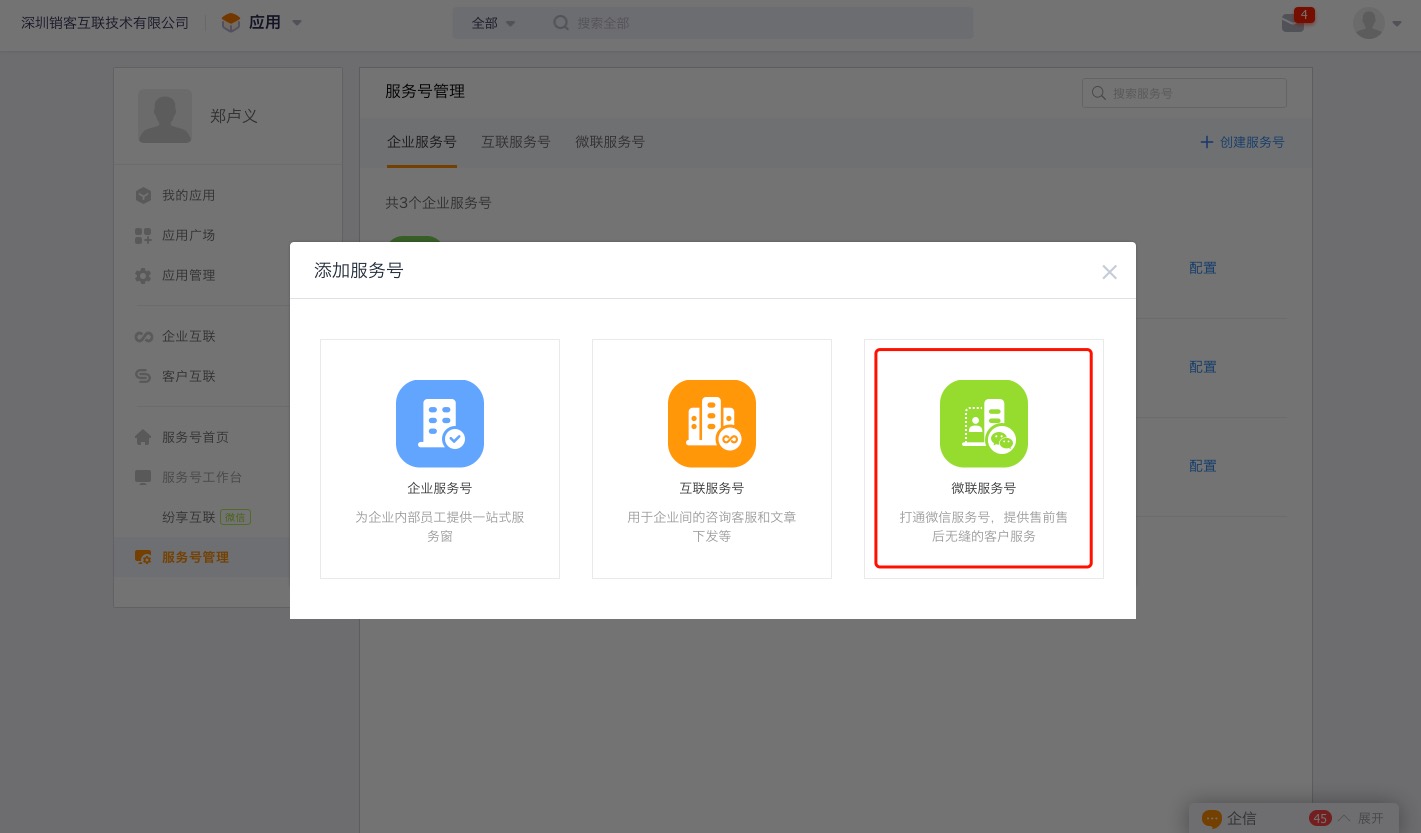The height and width of the screenshot is (833, 1421).
Task: Click the 共3个企业服务号 count text
Action: tap(438, 202)
